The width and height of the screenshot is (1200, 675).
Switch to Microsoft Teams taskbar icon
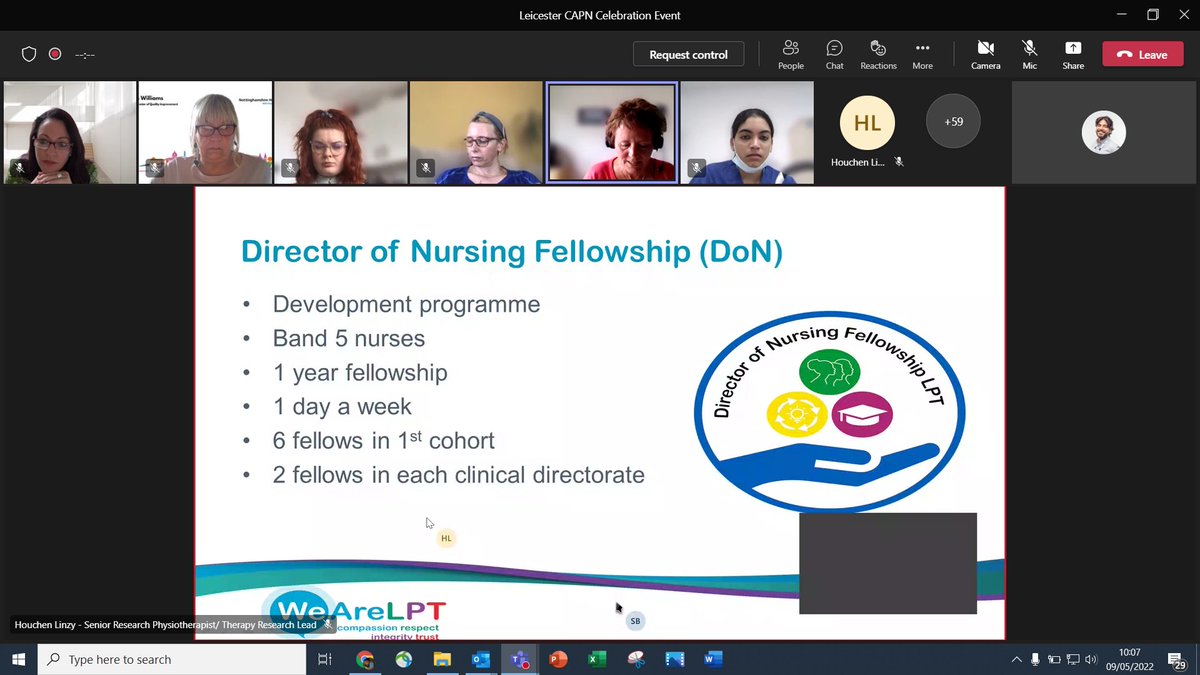pyautogui.click(x=520, y=659)
